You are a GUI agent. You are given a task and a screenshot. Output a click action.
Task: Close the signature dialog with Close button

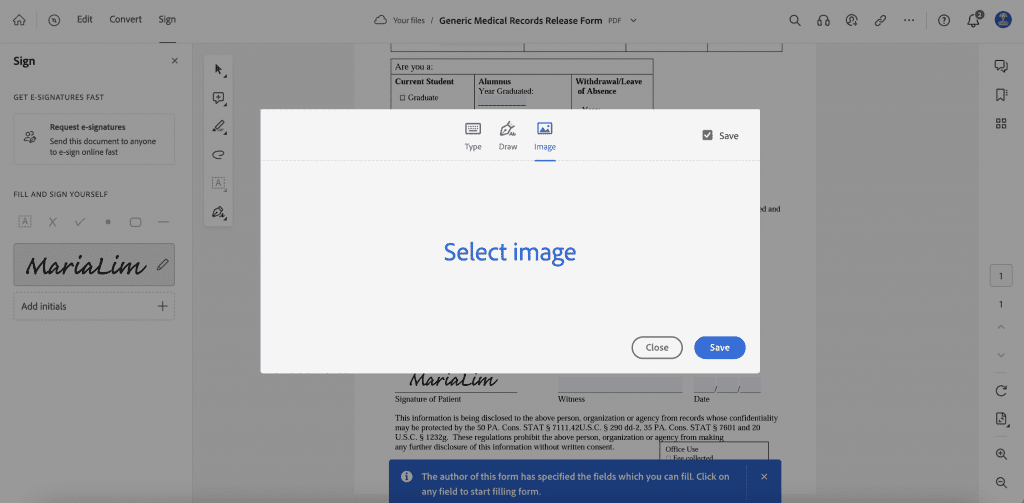(x=657, y=348)
